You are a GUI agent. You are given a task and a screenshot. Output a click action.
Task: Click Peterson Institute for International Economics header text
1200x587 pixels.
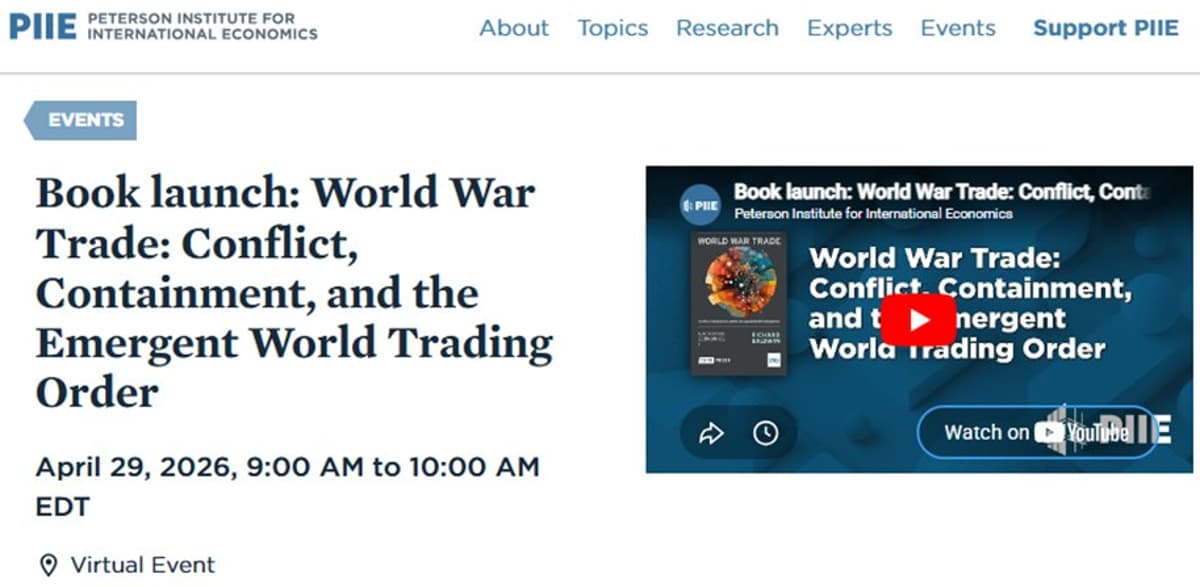[x=203, y=27]
